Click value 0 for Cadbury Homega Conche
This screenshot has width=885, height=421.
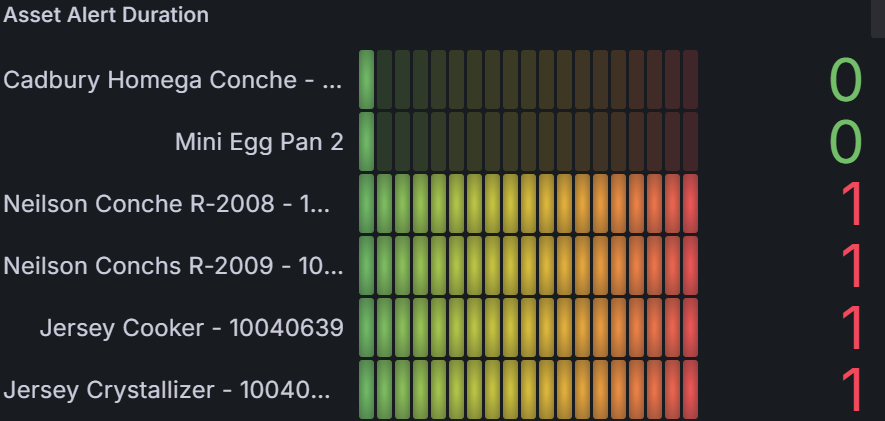click(x=845, y=80)
